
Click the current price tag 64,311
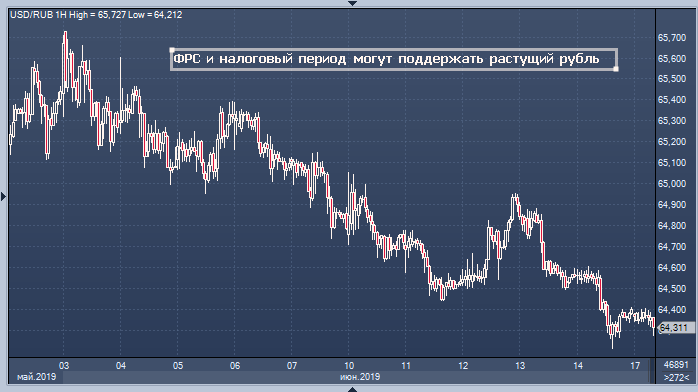pyautogui.click(x=676, y=328)
